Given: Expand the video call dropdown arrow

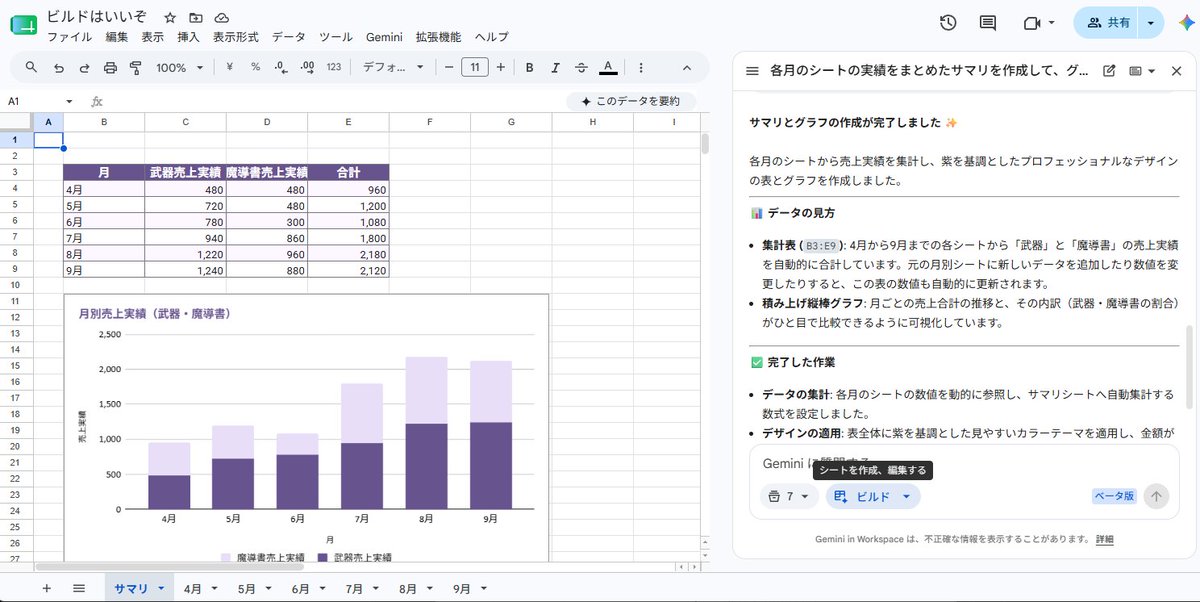Looking at the screenshot, I should (x=1052, y=22).
